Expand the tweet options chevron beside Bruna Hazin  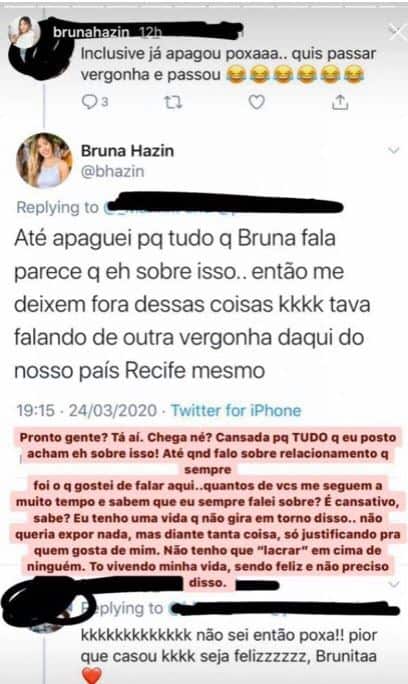click(394, 150)
